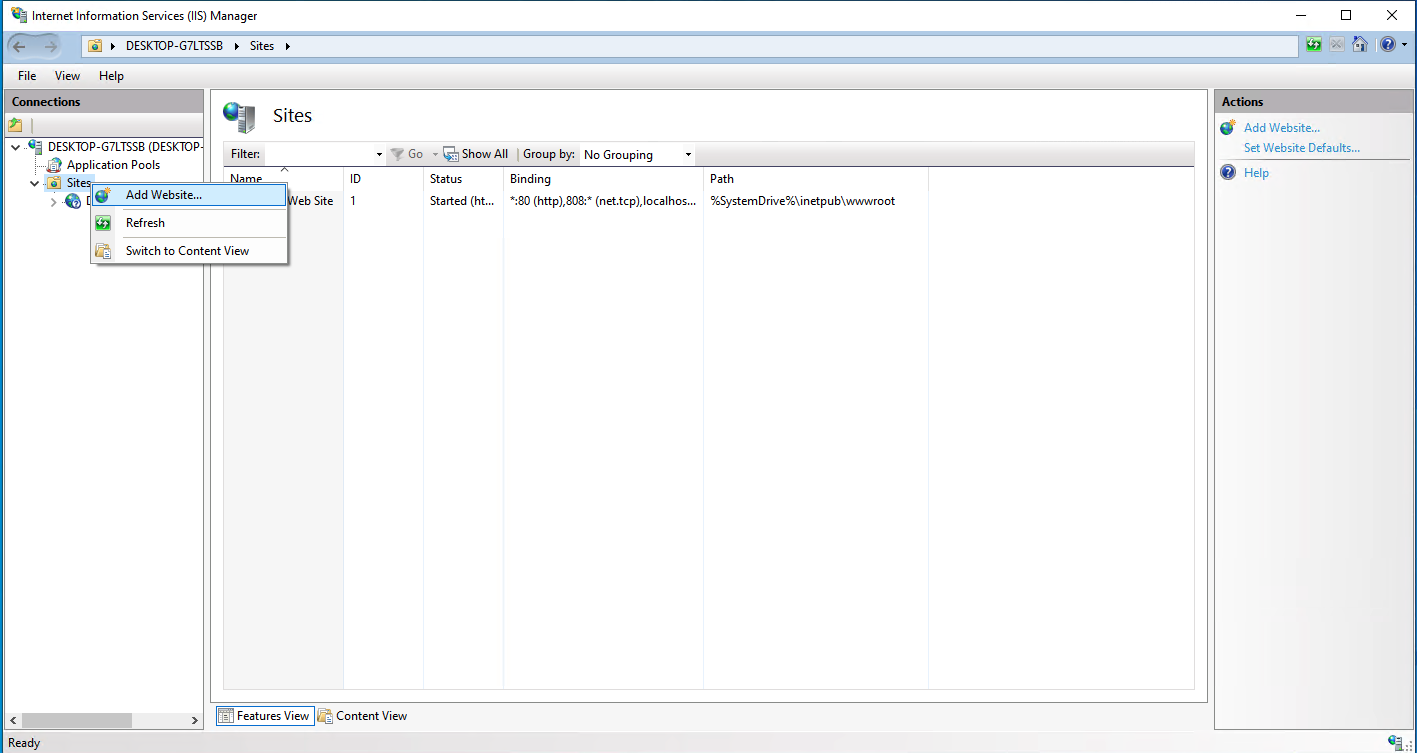Click the ID cell showing 1
This screenshot has height=753, width=1417.
pos(353,201)
